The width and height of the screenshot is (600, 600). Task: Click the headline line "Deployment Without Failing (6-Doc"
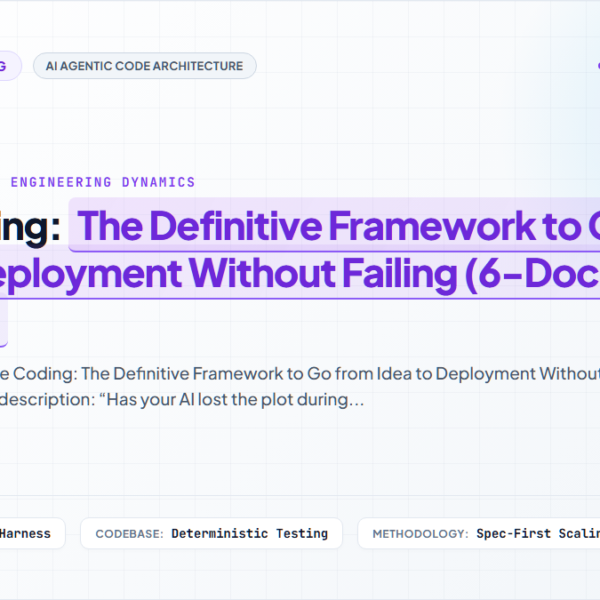point(300,274)
